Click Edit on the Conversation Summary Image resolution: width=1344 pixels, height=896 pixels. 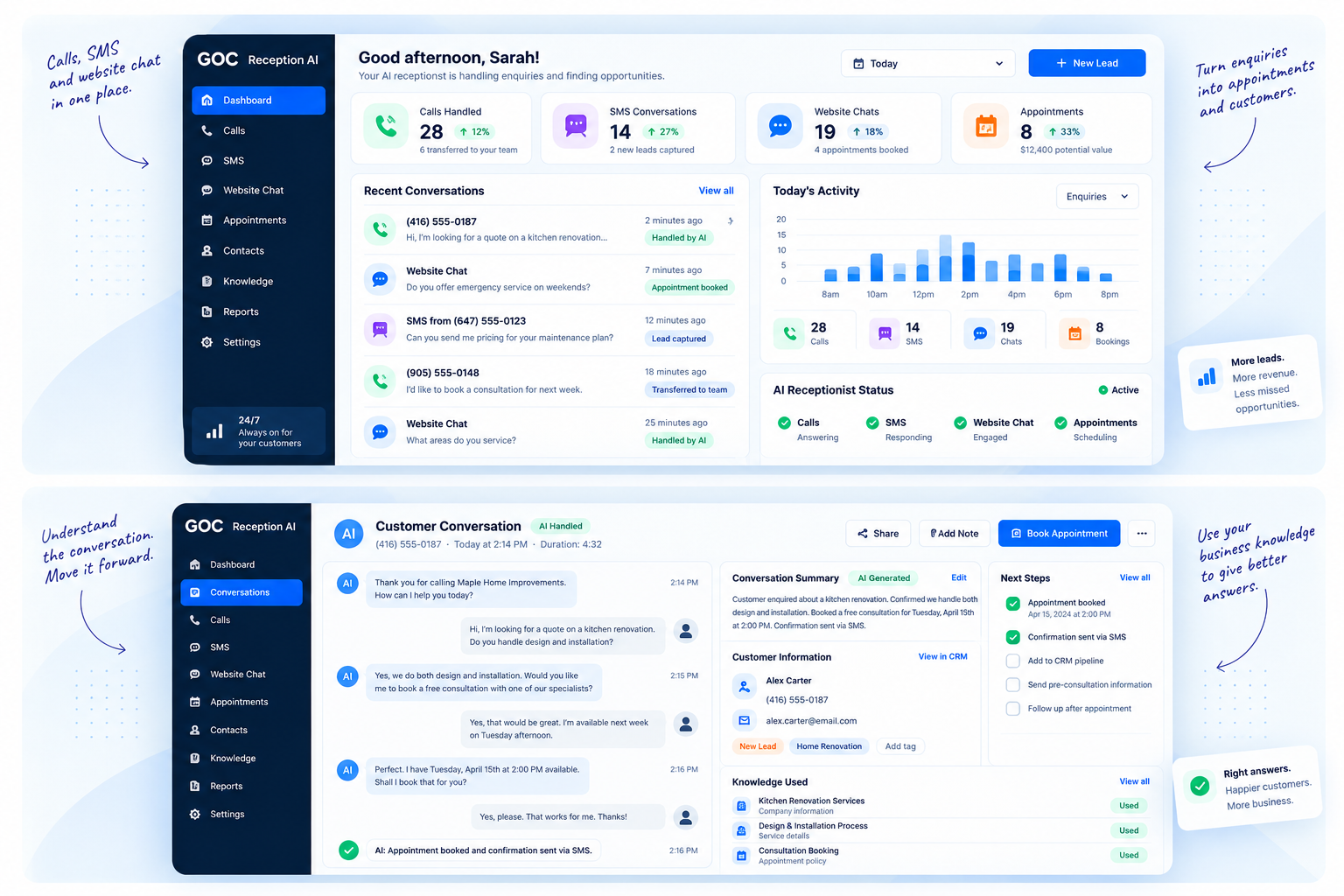[959, 577]
